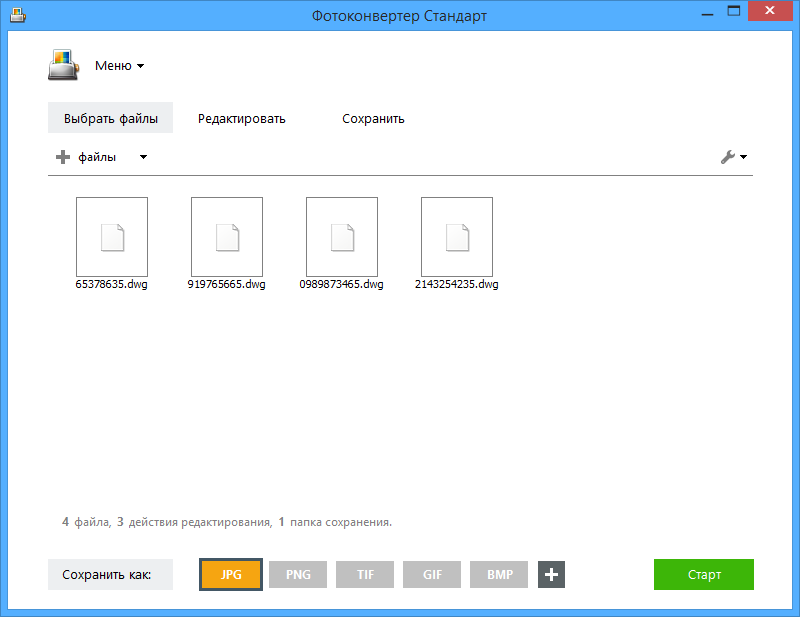Screen dimensions: 800x617
Task: Minimize the Фотоконвертер window
Action: [707, 13]
